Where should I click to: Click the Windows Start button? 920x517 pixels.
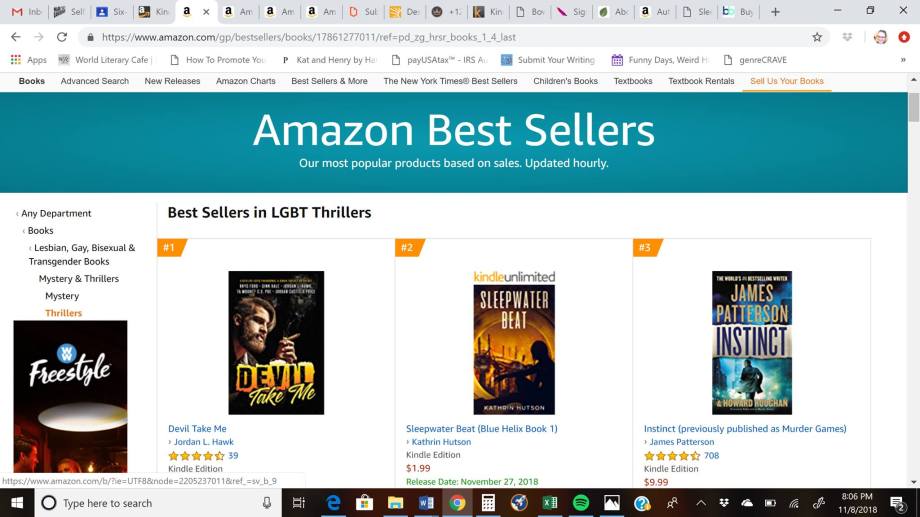coord(17,503)
